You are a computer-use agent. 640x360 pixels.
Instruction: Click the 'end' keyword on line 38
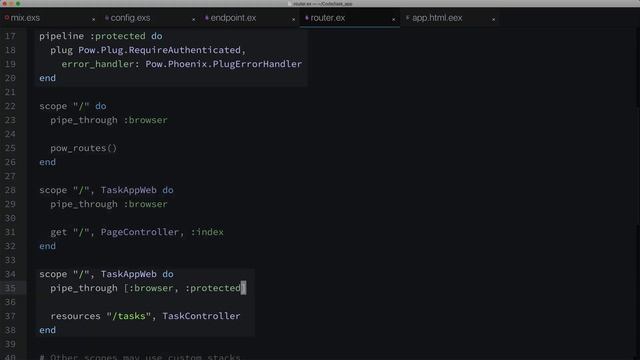tap(47, 330)
